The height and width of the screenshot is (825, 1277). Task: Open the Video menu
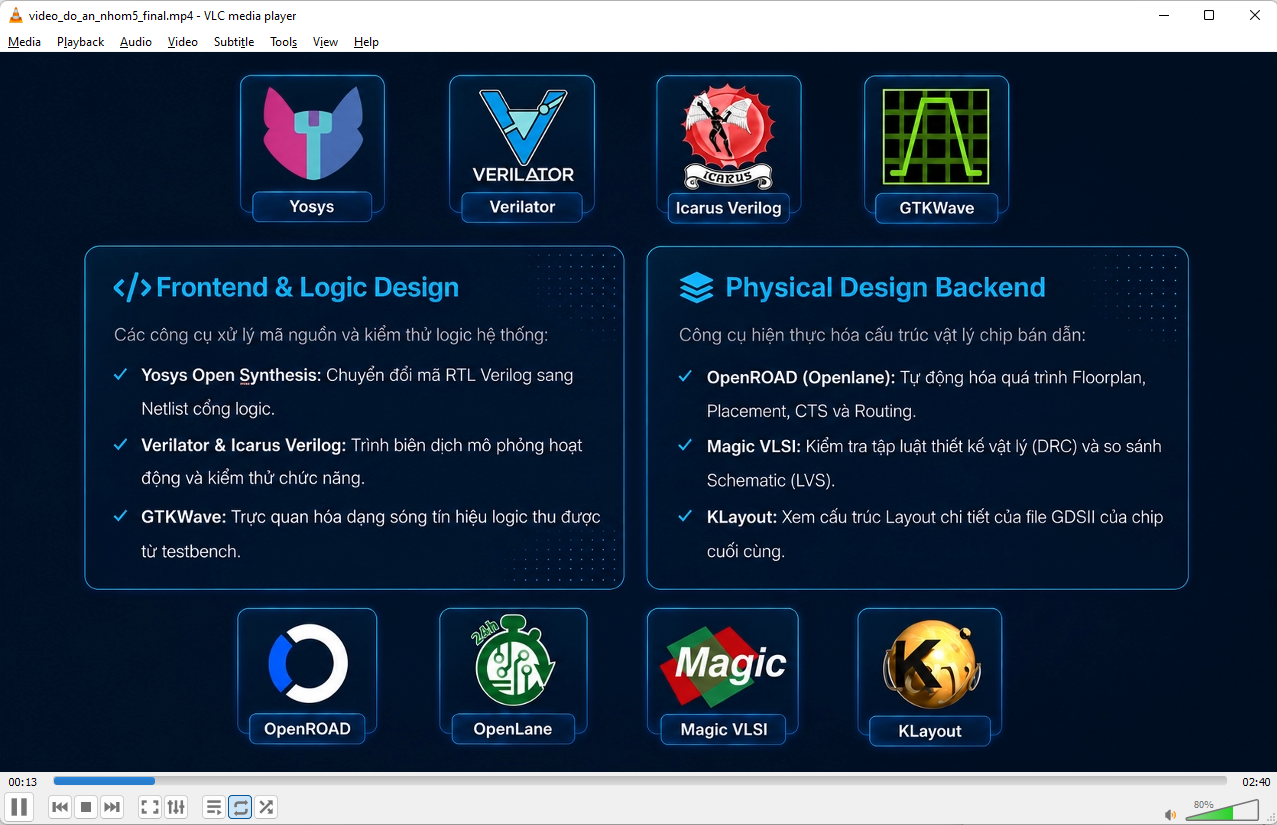click(183, 42)
